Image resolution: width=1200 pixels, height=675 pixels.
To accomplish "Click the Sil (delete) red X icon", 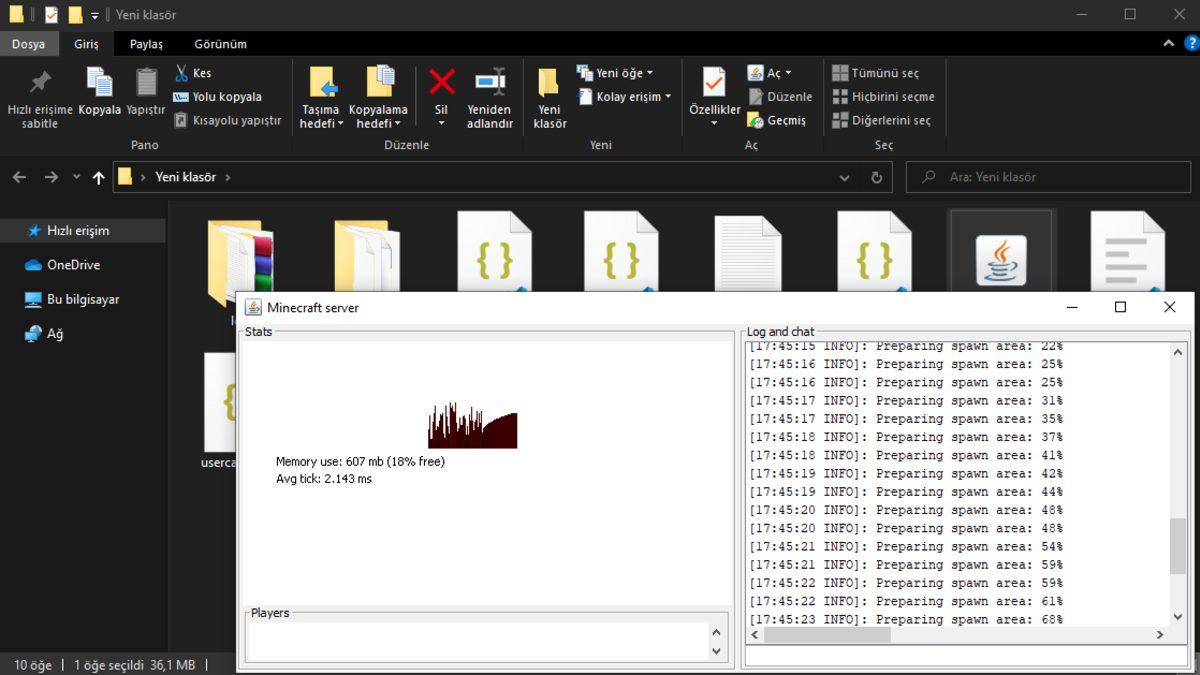I will (441, 82).
